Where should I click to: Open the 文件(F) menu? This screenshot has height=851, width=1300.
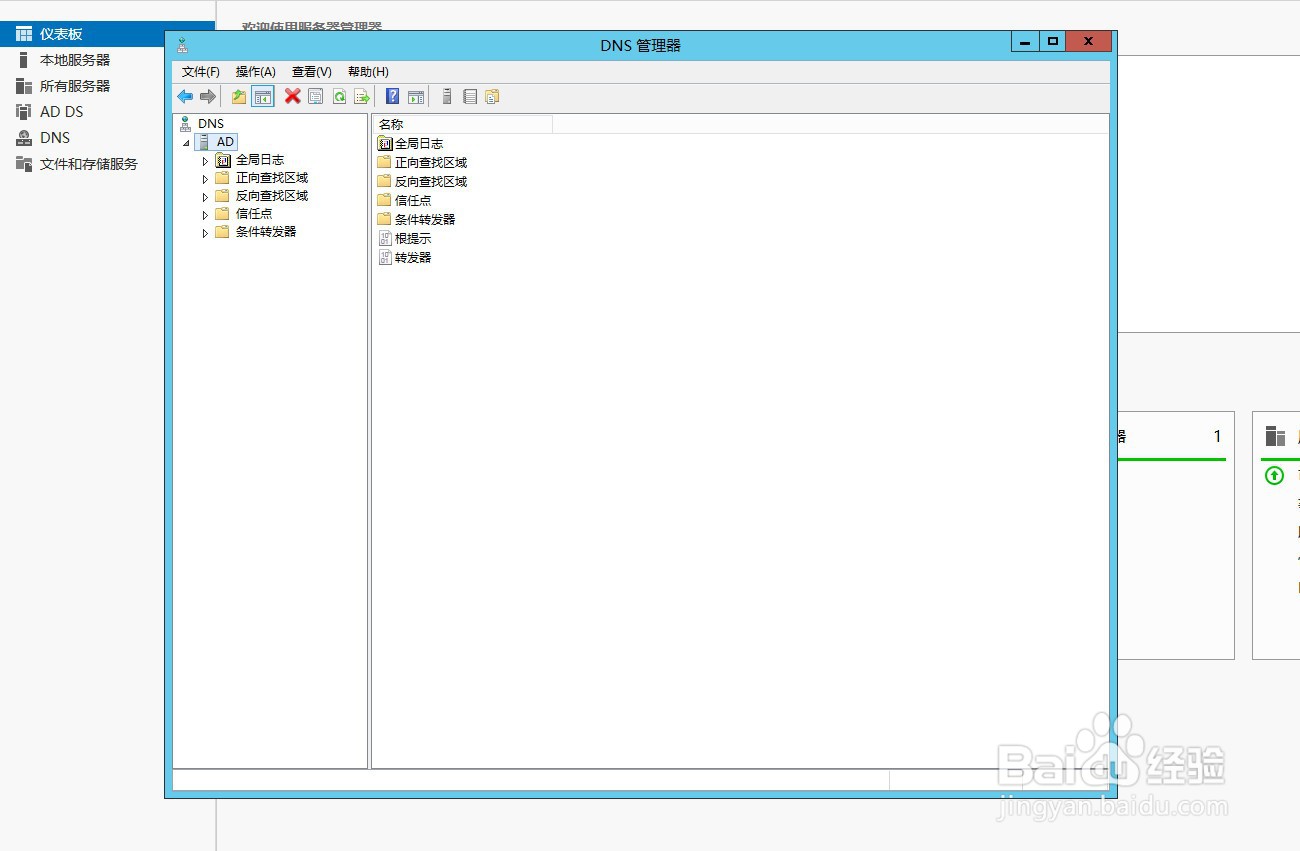click(200, 72)
